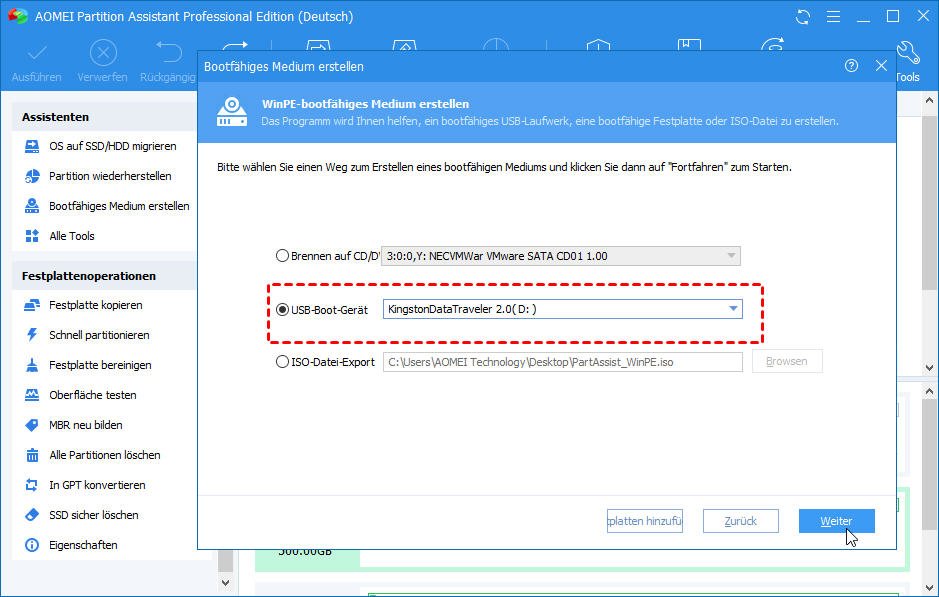The width and height of the screenshot is (939, 597).
Task: Select the USB-Boot-Gerät radio button
Action: (282, 310)
